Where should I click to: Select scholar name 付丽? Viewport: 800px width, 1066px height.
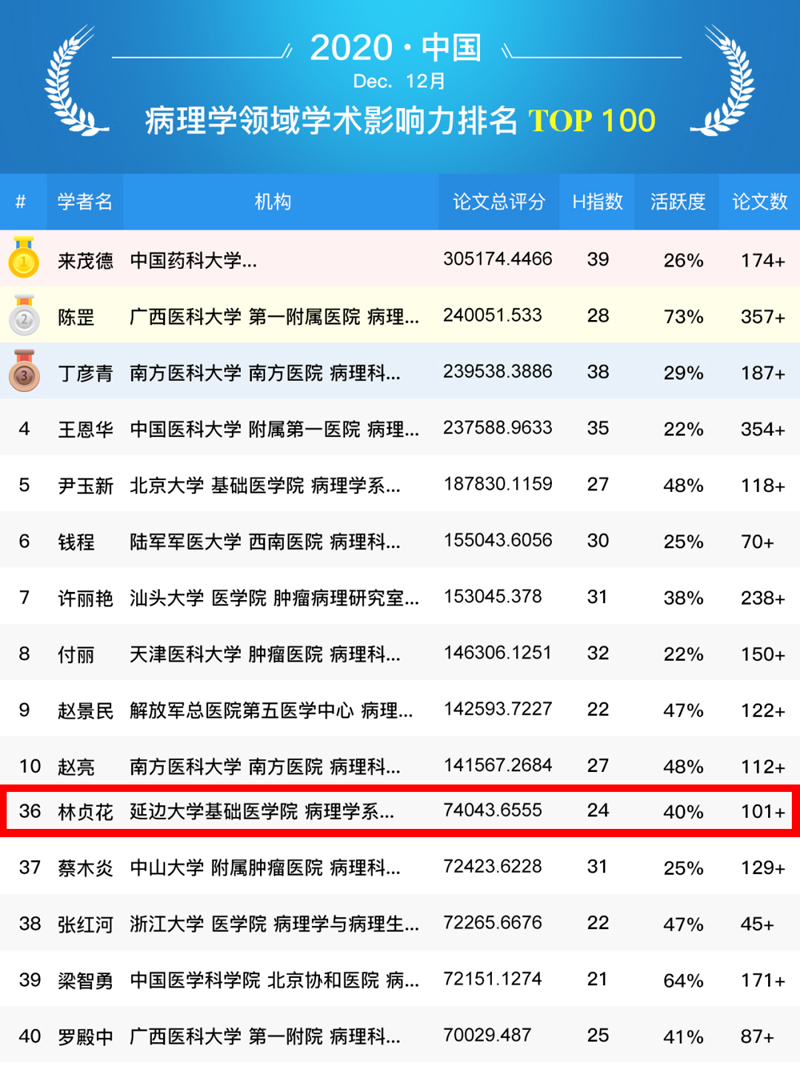coord(76,655)
